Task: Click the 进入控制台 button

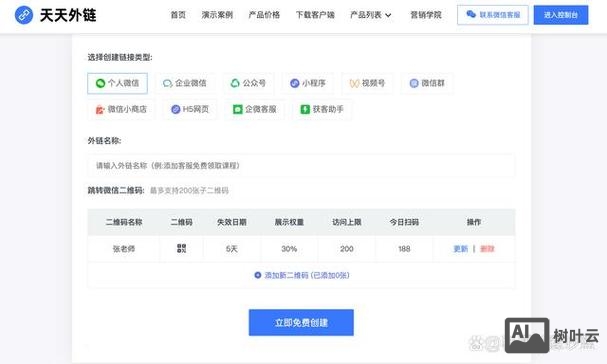Action: (561, 15)
